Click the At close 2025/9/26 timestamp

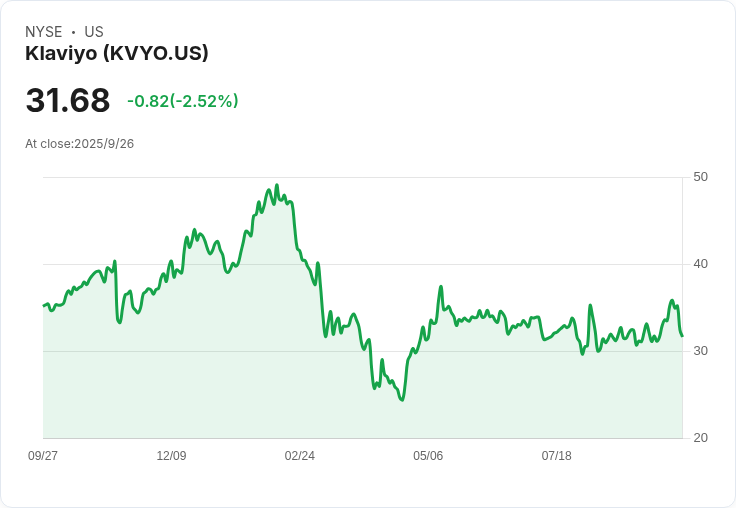pos(80,143)
